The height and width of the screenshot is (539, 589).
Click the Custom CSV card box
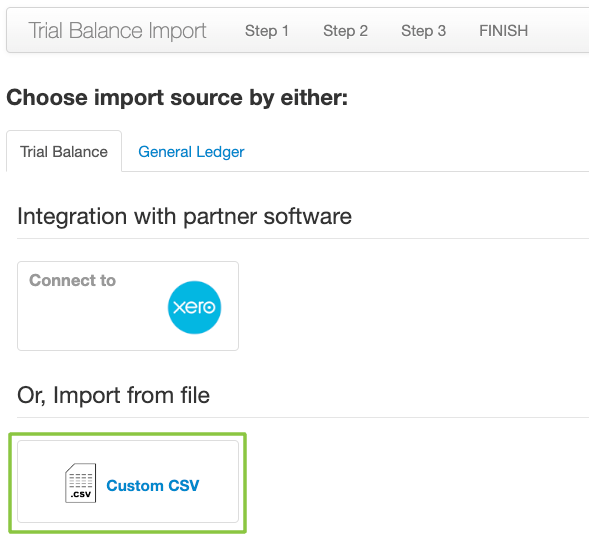coord(128,482)
